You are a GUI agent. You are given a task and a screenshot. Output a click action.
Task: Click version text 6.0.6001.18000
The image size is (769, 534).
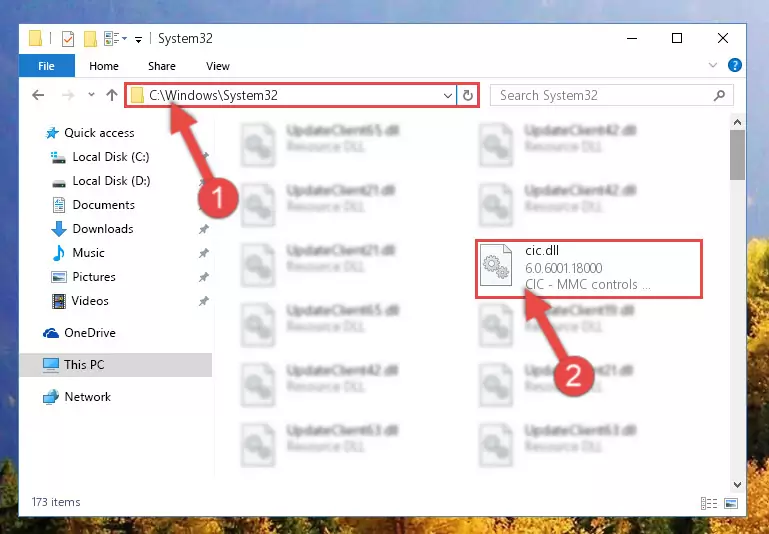[x=564, y=268]
